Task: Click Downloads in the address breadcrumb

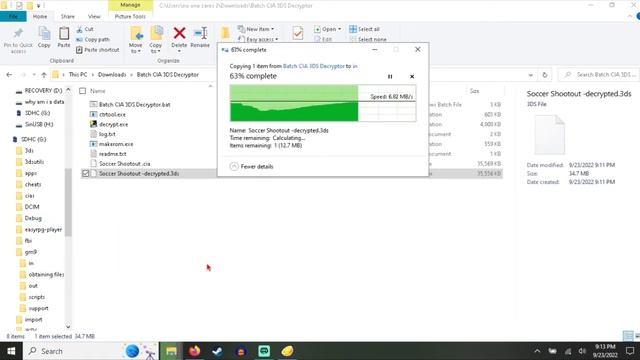Action: (x=112, y=75)
